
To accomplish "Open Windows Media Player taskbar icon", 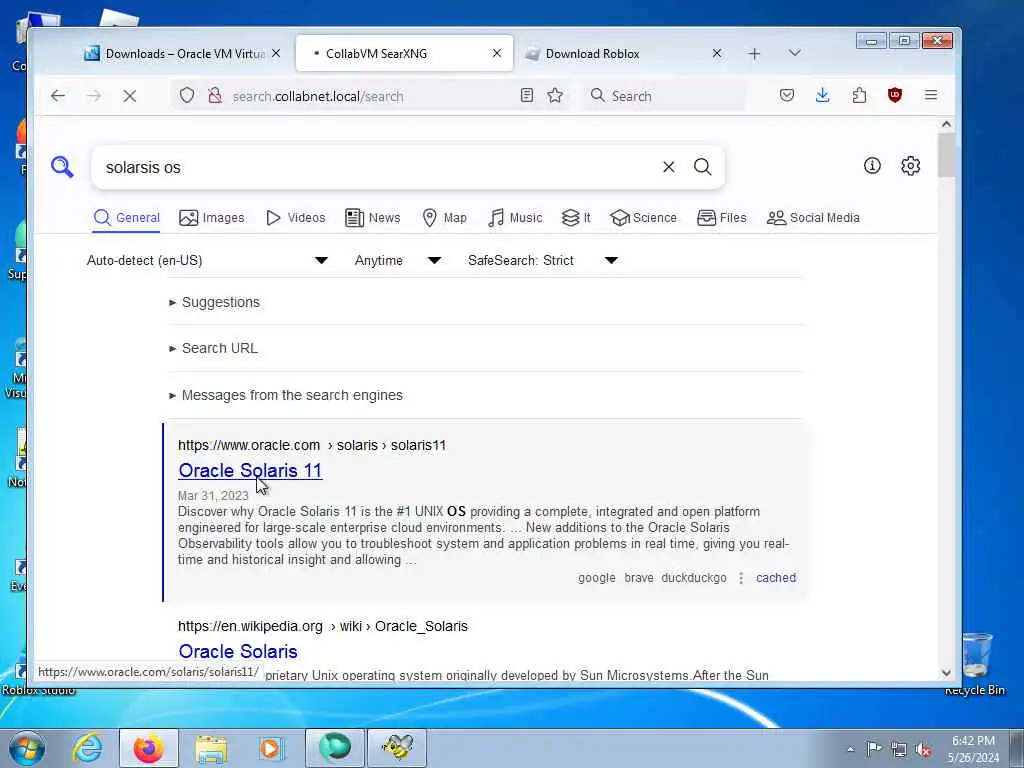I will coord(271,748).
